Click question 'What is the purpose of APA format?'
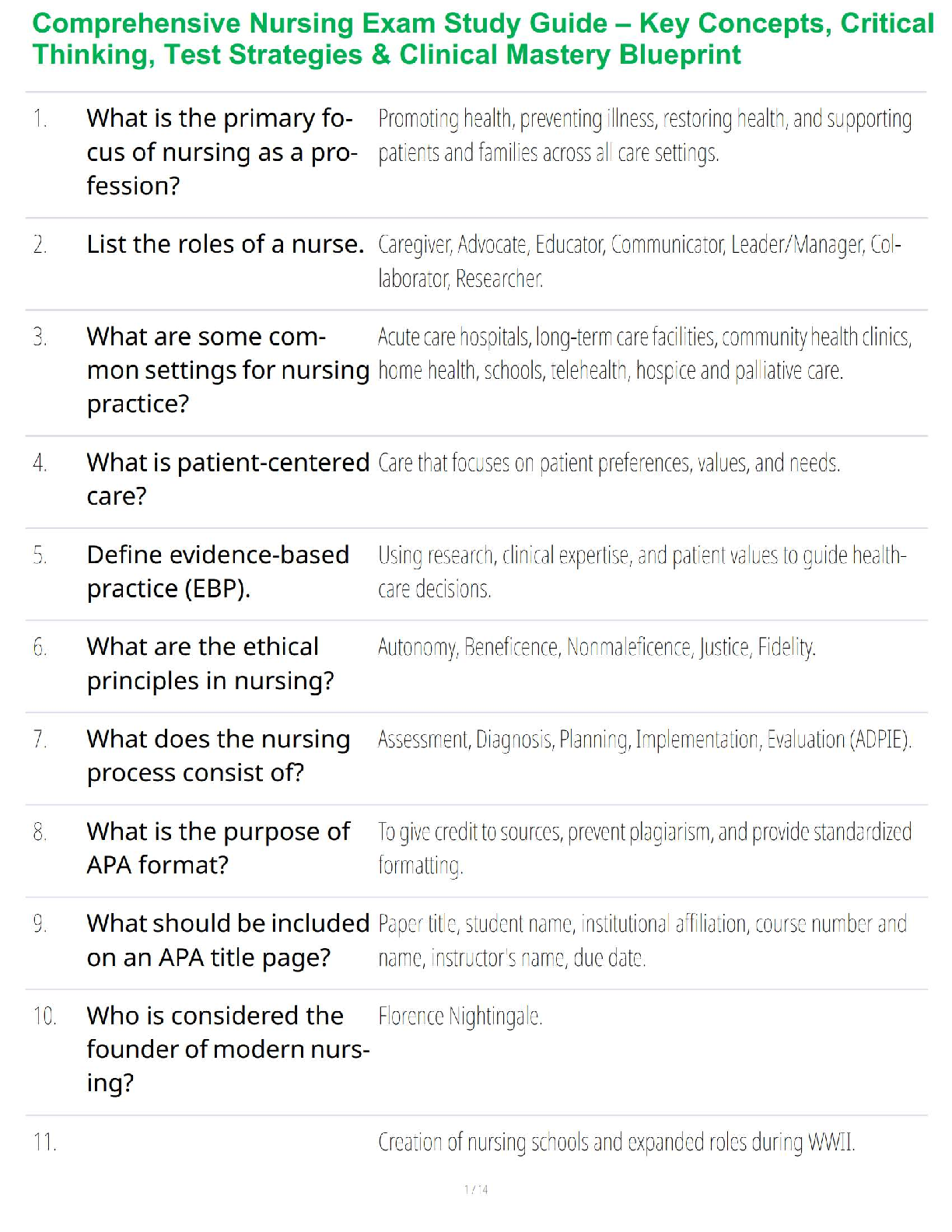Screen dimensions: 952x1232 pos(218,848)
